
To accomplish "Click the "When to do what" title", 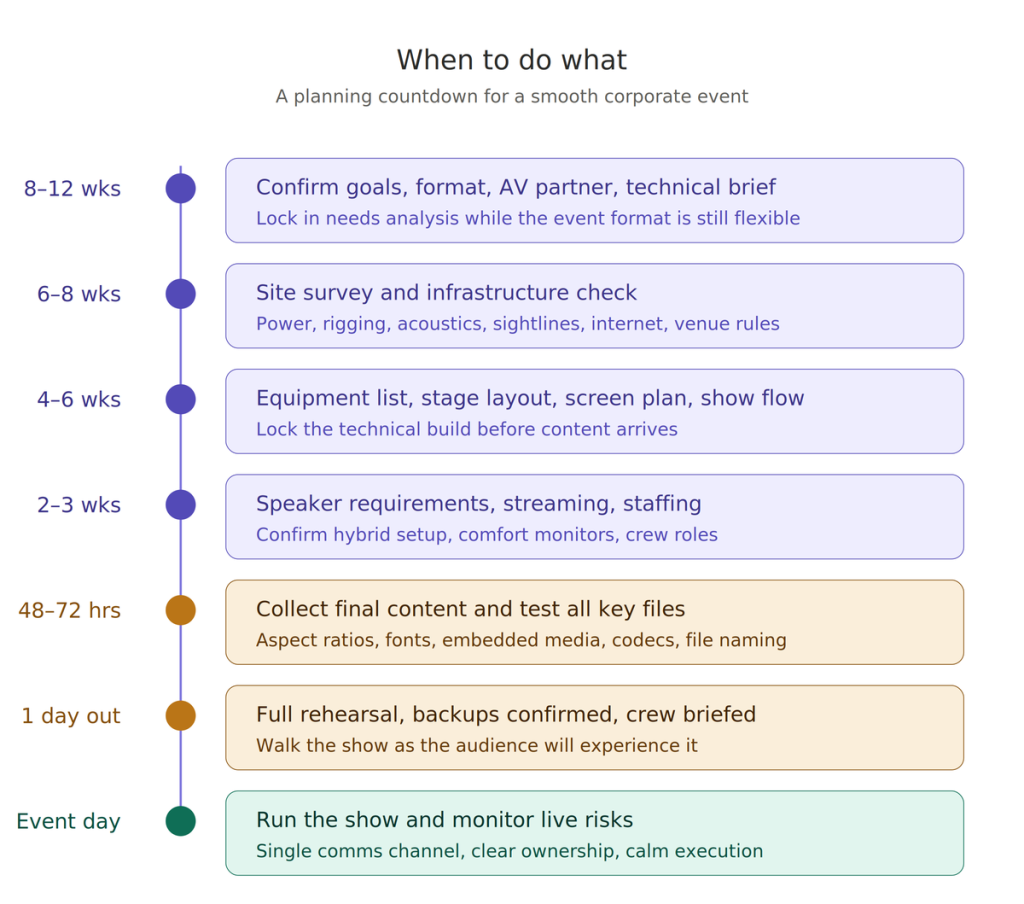I will 512,60.
